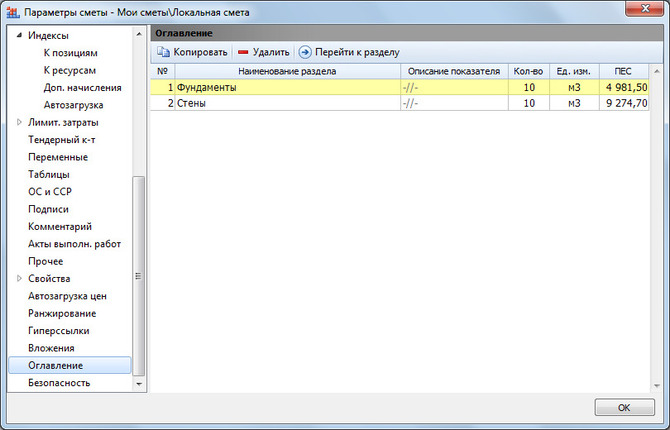Viewport: 670px width, 430px height.
Task: Click the 4 981,50 value cell
Action: click(624, 87)
